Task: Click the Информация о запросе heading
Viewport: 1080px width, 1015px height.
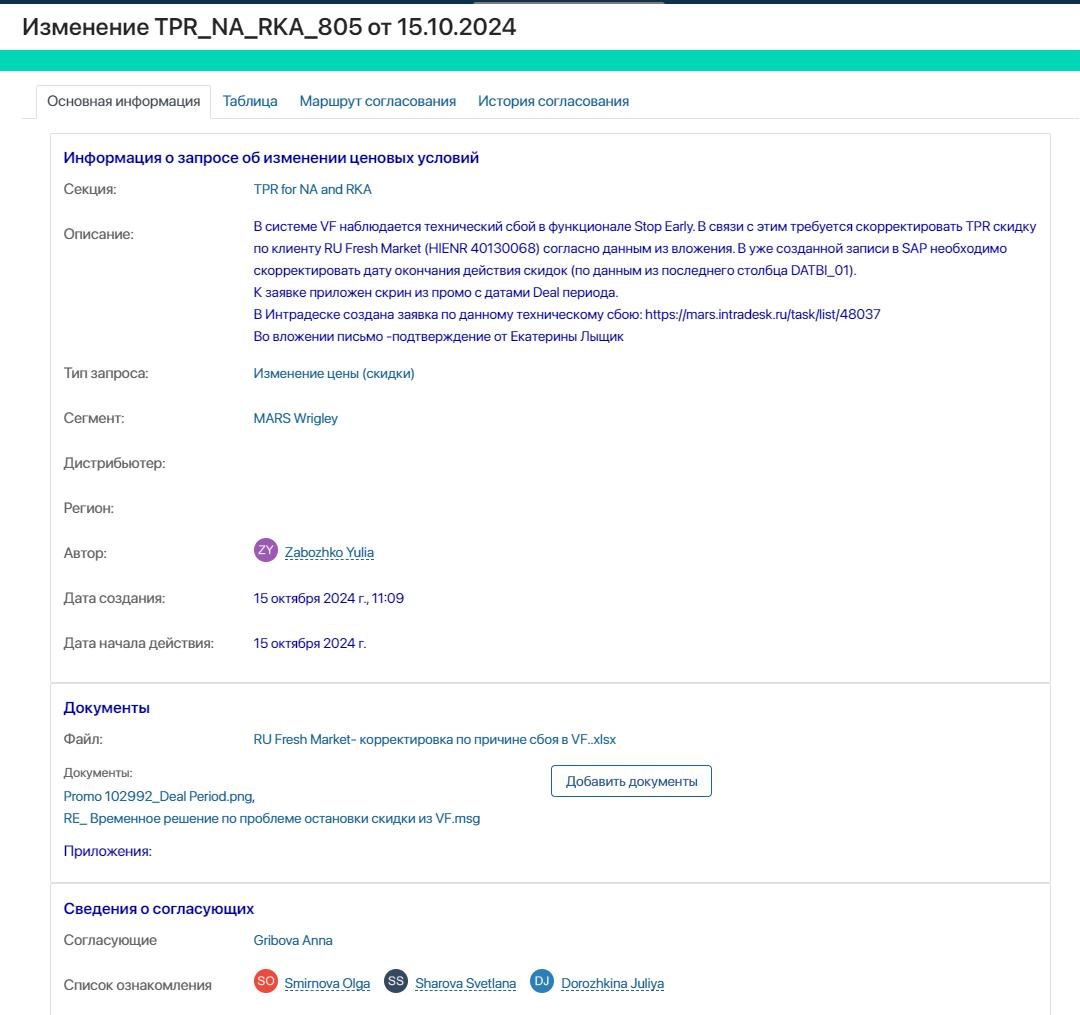Action: (x=271, y=158)
